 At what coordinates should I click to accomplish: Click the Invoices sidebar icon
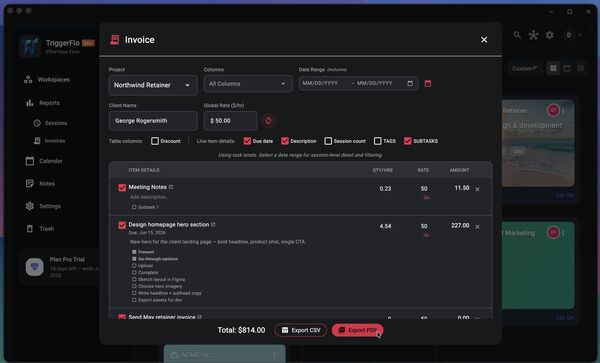point(37,141)
